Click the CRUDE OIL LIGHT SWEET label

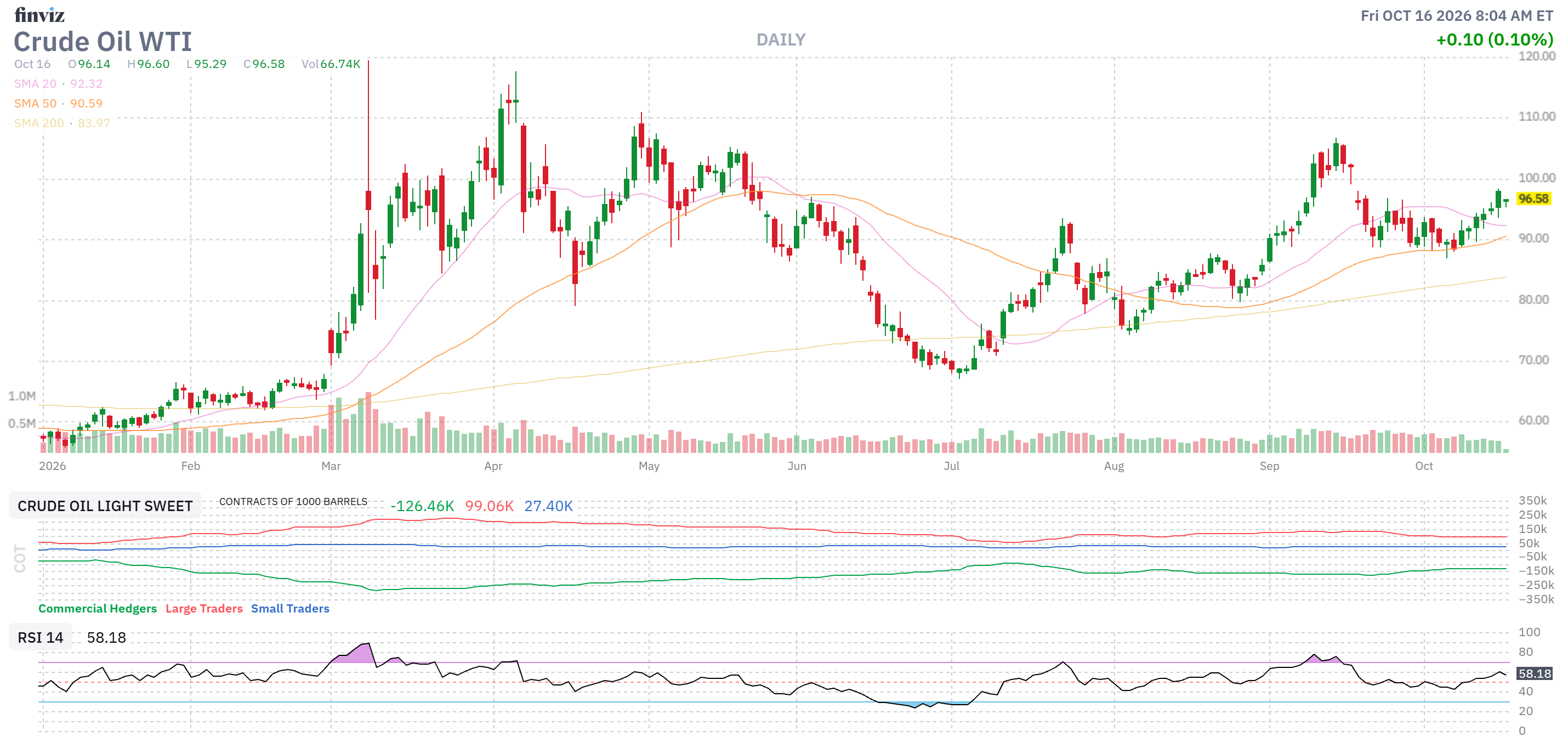point(105,506)
